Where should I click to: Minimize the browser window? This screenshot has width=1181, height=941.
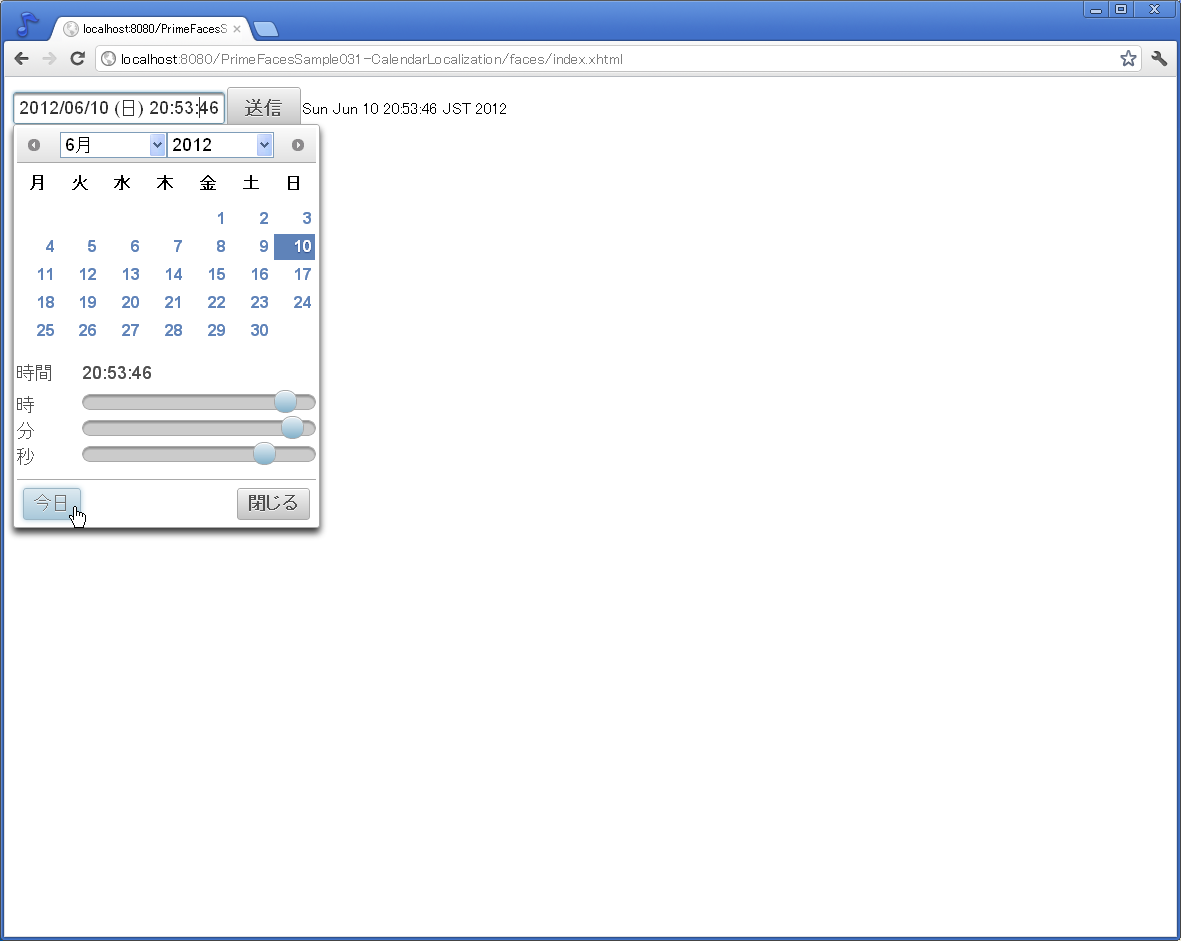pos(1096,9)
